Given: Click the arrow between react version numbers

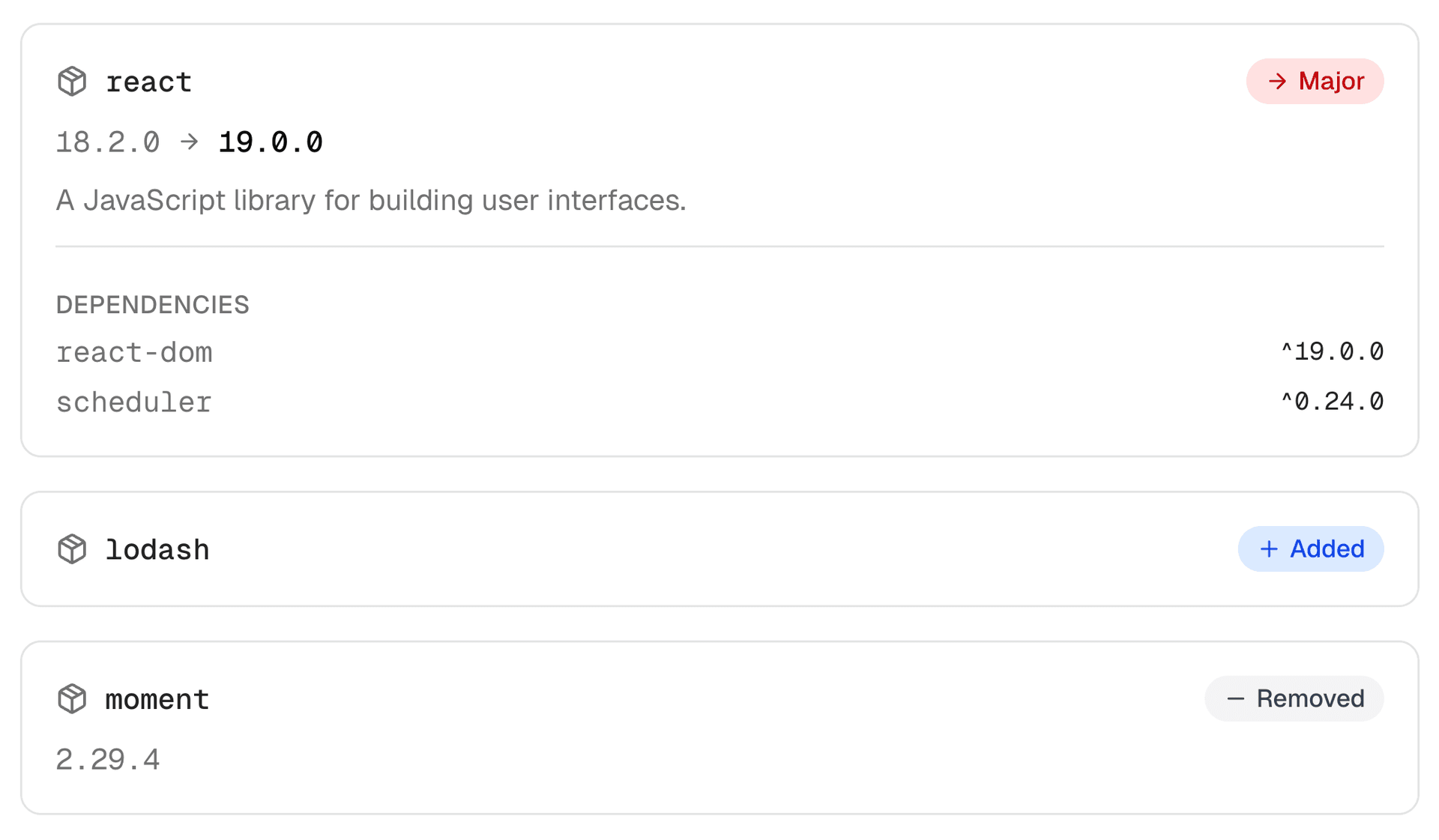Looking at the screenshot, I should tap(190, 142).
